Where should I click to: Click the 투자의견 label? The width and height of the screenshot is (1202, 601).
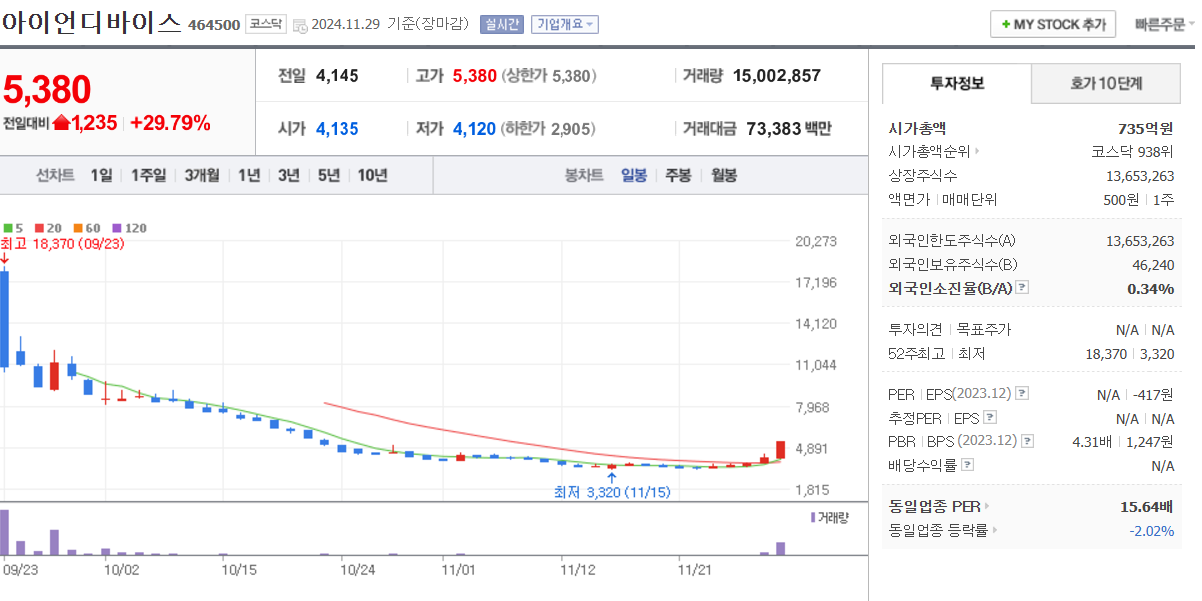(915, 329)
